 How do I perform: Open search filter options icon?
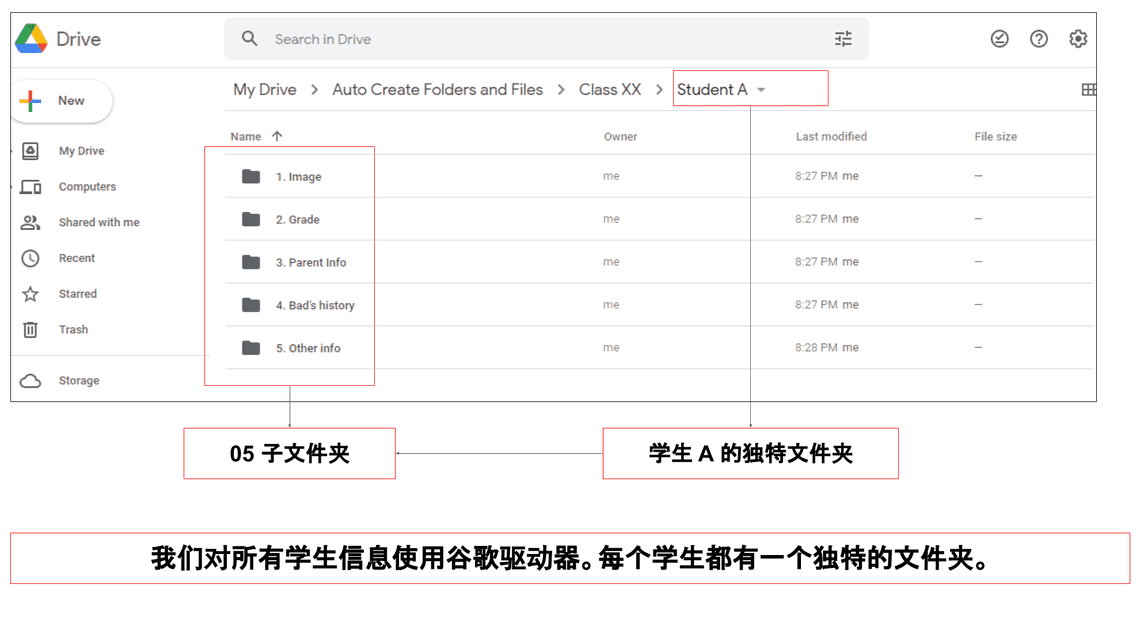point(843,39)
